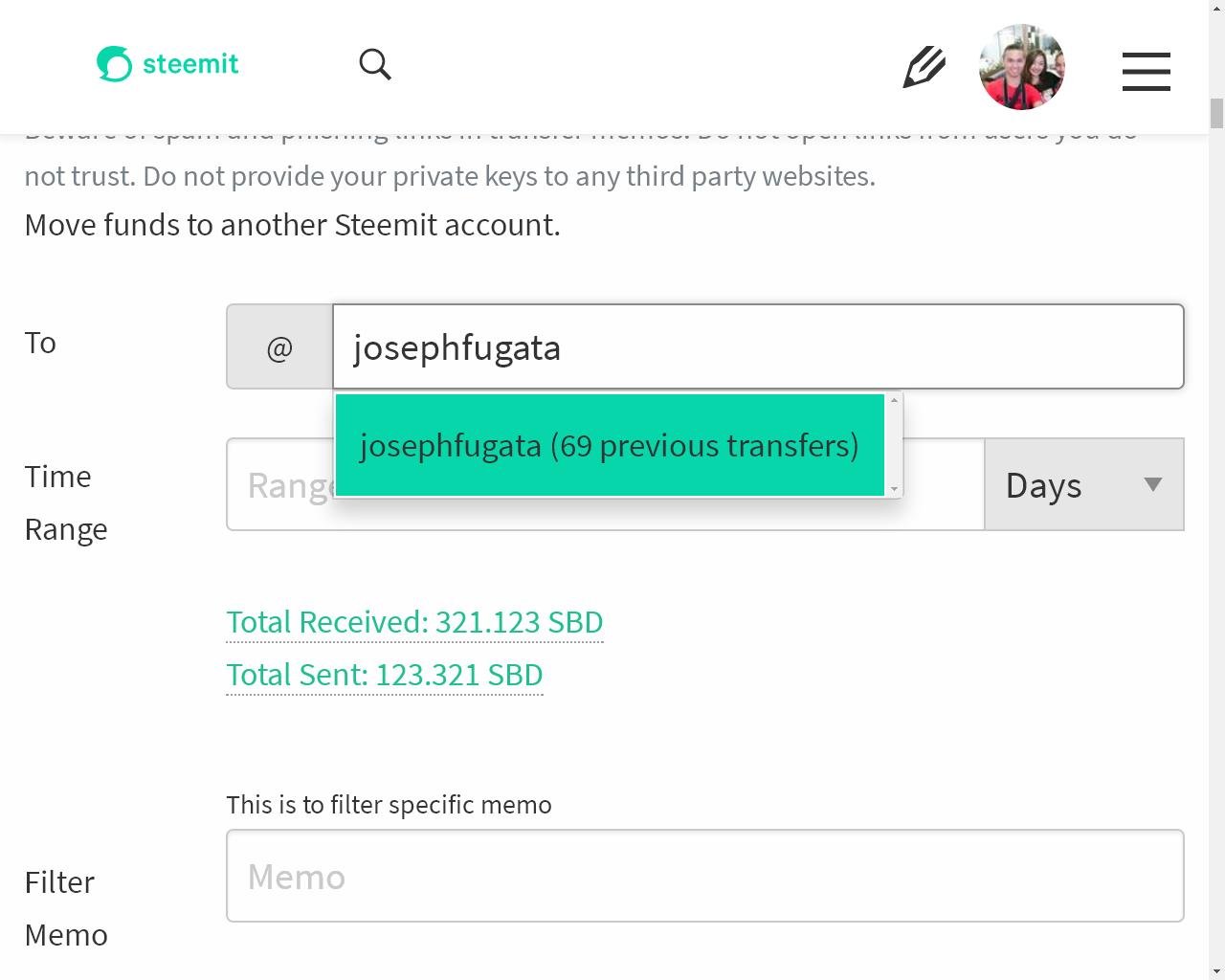
Task: Focus the Memo filter input
Action: tap(704, 877)
